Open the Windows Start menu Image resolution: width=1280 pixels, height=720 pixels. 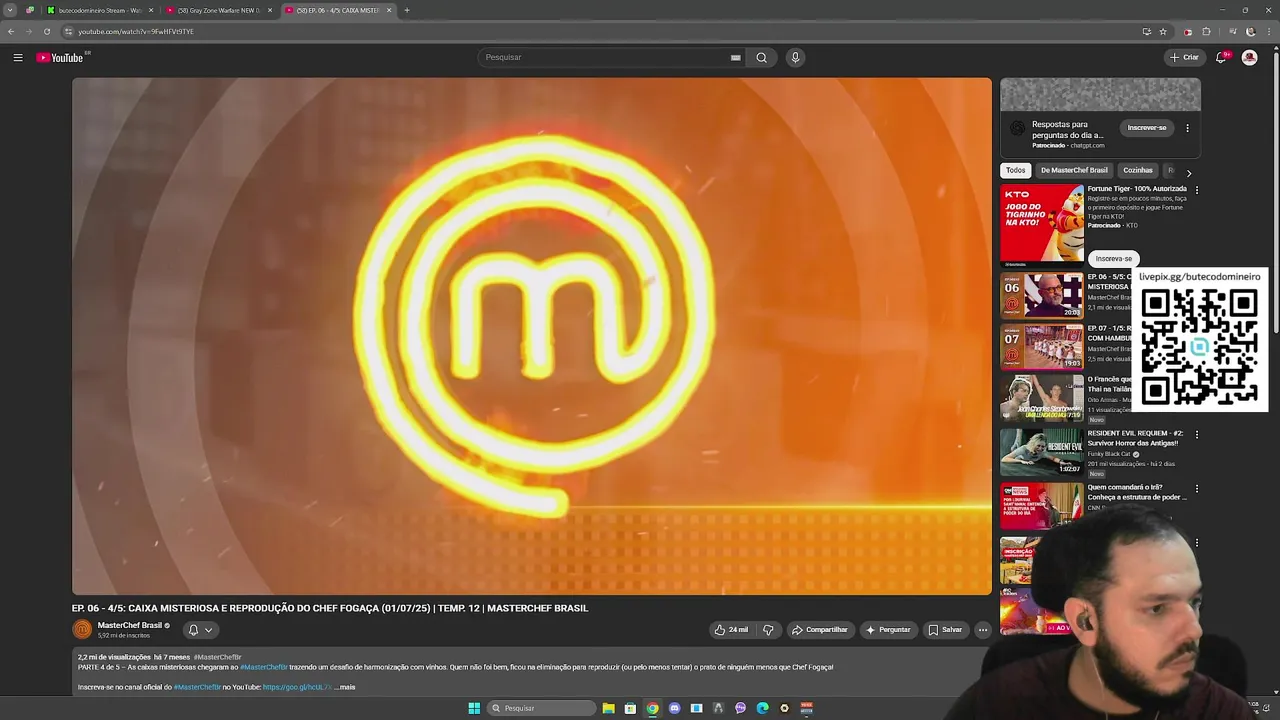[x=474, y=708]
